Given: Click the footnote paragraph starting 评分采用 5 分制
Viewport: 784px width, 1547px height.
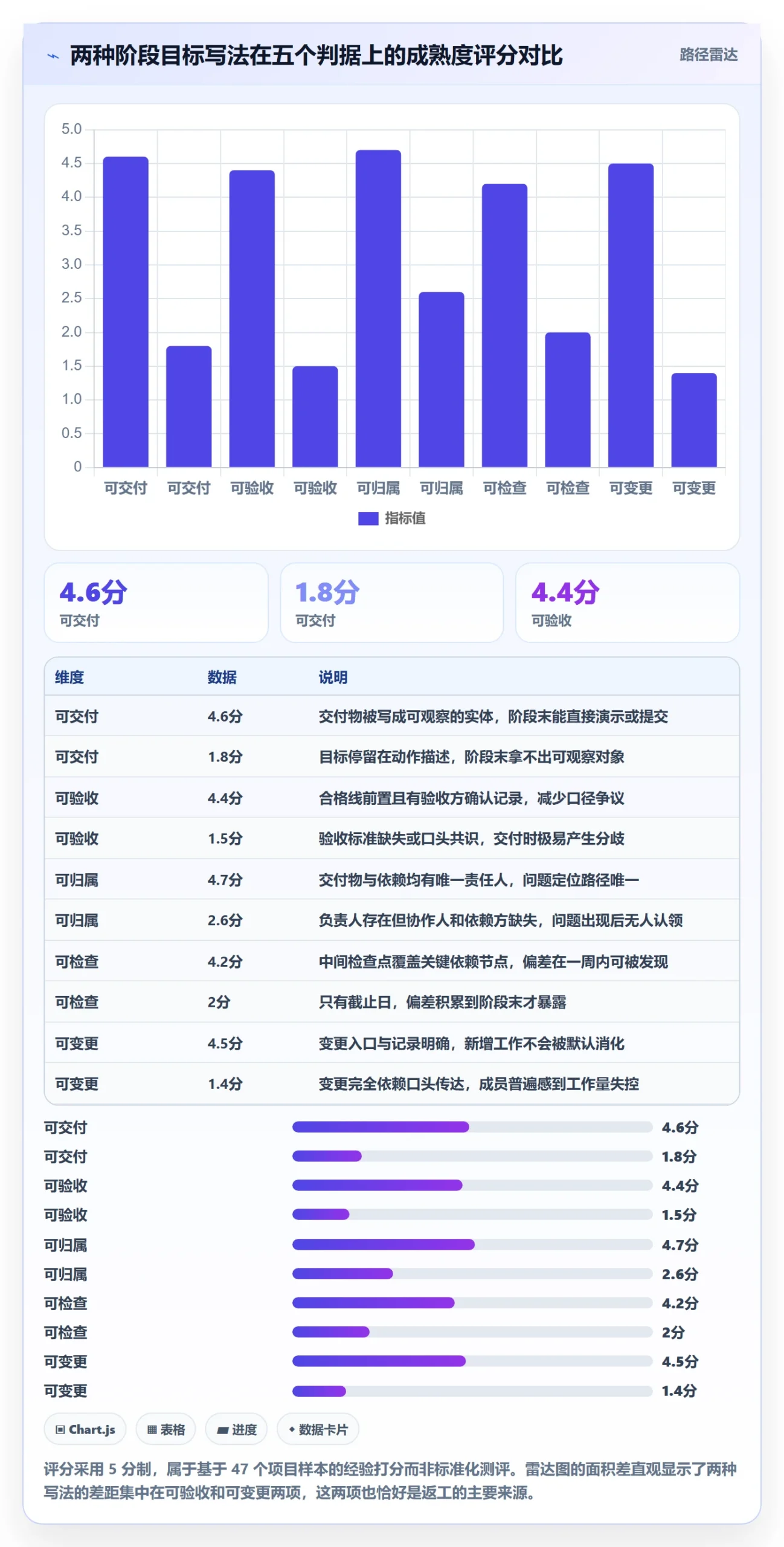Looking at the screenshot, I should (x=390, y=1481).
